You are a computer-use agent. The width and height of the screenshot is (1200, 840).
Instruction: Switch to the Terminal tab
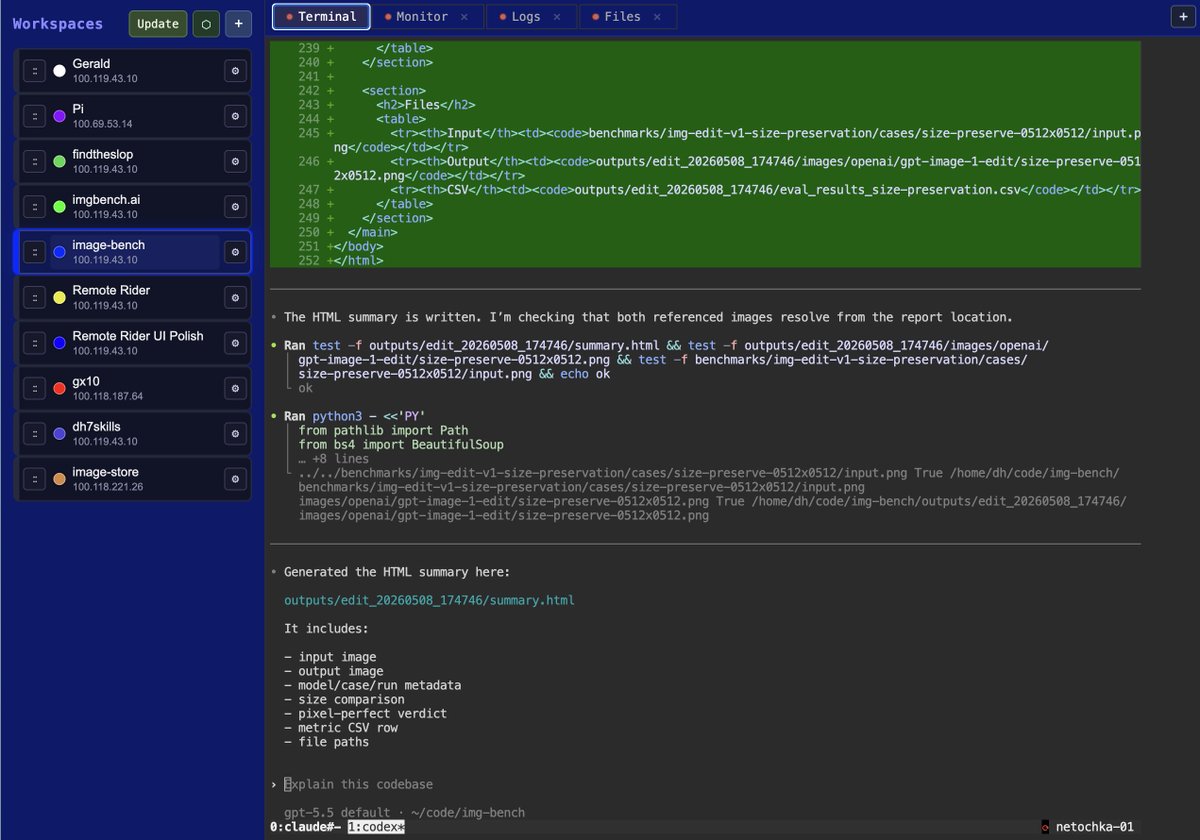pyautogui.click(x=321, y=16)
